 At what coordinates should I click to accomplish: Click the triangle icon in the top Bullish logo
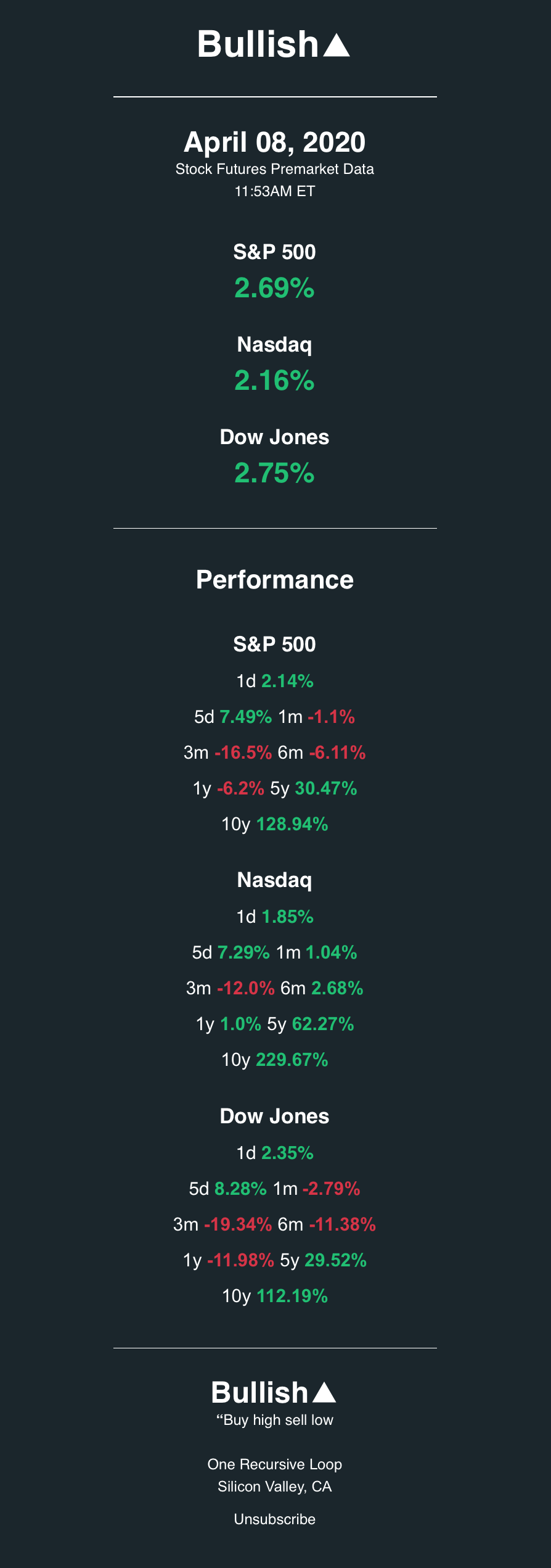[x=337, y=46]
